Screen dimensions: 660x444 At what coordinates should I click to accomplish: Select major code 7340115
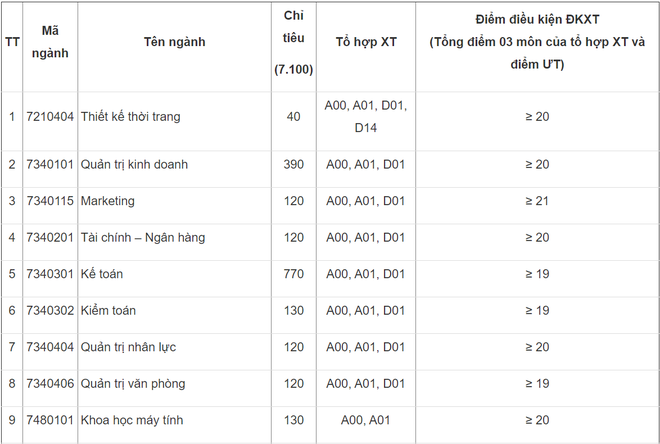click(50, 201)
